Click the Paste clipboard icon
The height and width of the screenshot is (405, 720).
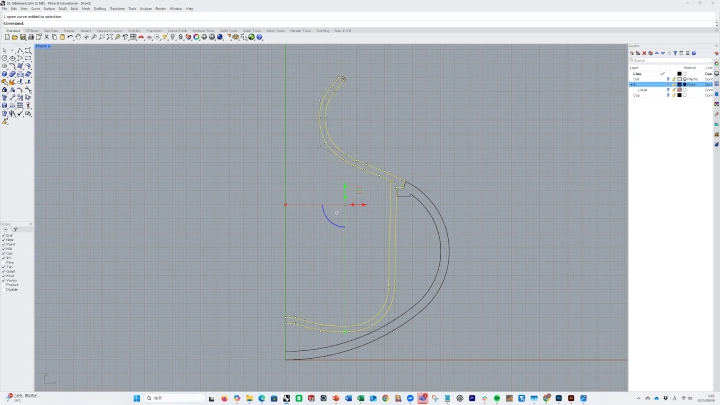coord(62,37)
